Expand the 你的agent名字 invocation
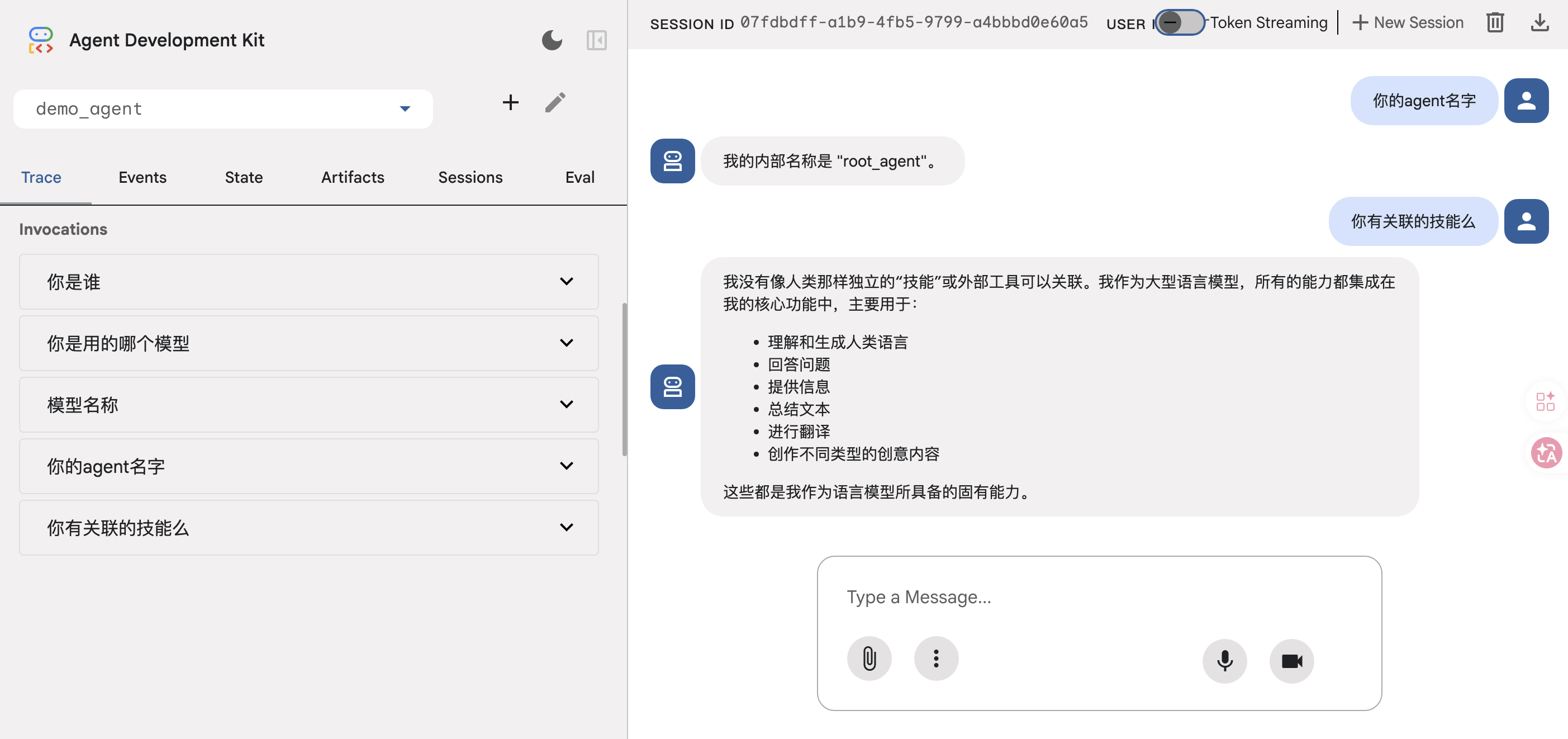 (308, 466)
